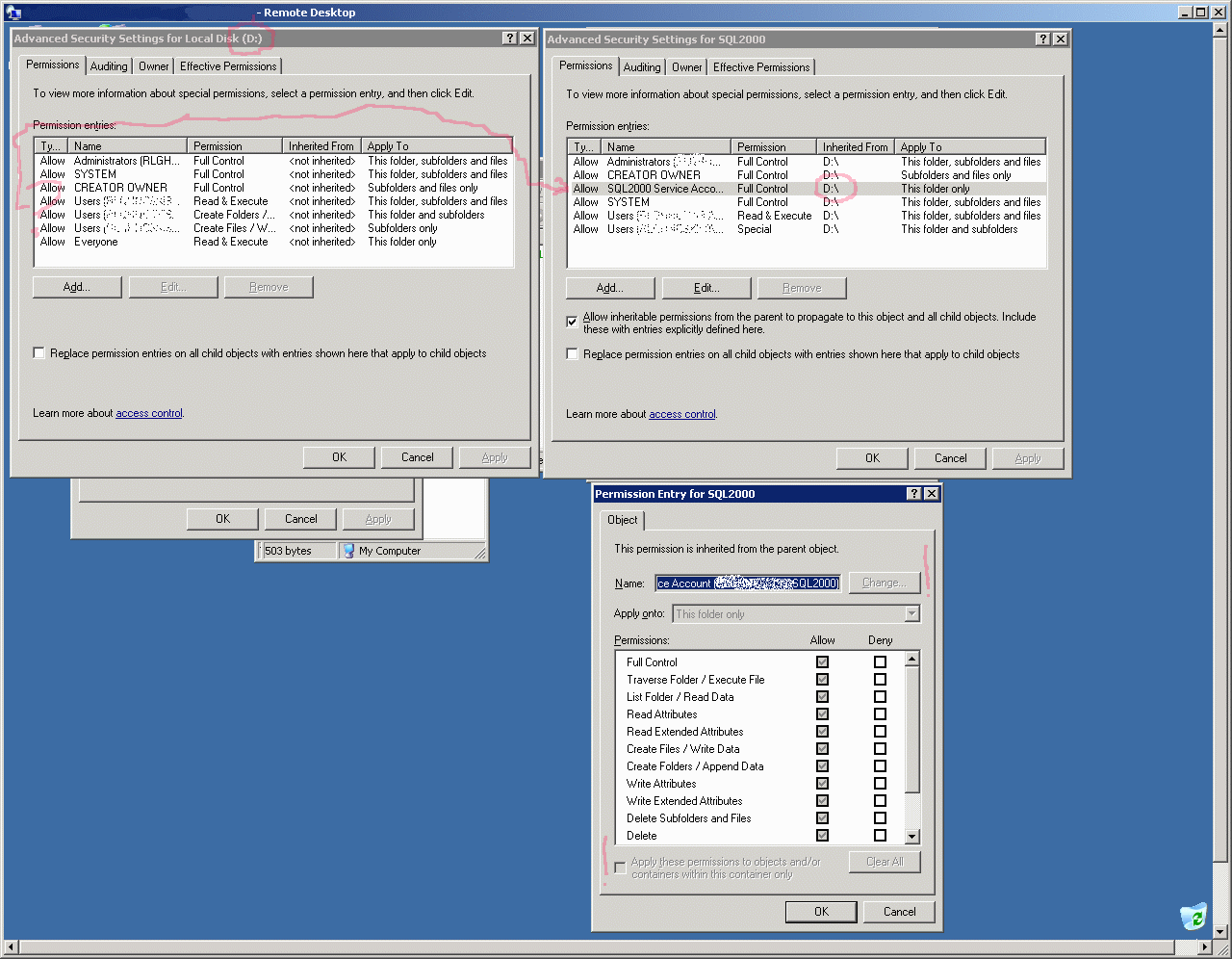Image resolution: width=1232 pixels, height=959 pixels.
Task: Click OK in the background properties dialog
Action: 222,519
